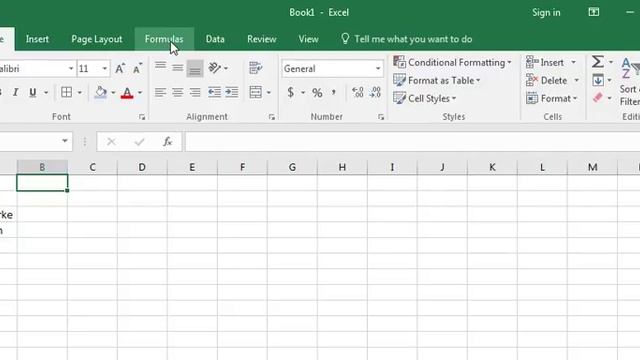640x360 pixels.
Task: Select Top Align
Action: 160,67
